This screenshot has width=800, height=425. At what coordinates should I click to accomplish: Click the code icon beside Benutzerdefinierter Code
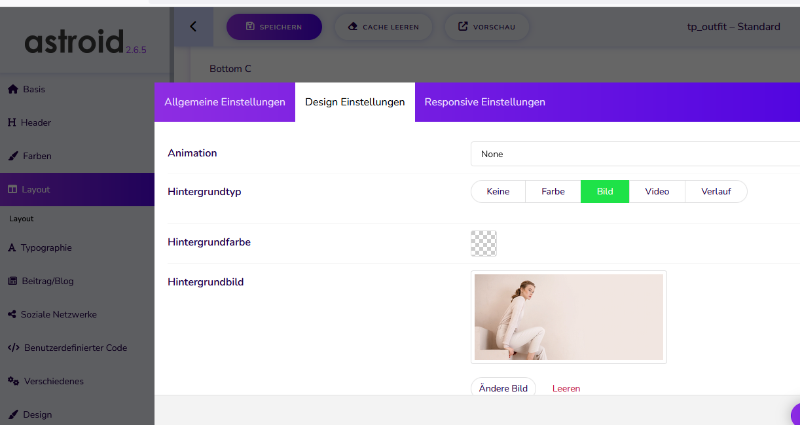coord(14,348)
